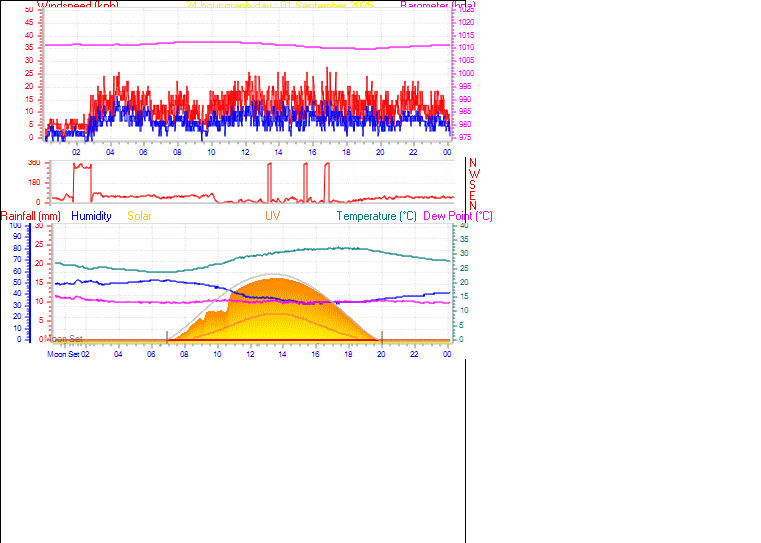761x543 pixels.
Task: Click the Dew Point (°C) legend label
Action: coord(458,216)
